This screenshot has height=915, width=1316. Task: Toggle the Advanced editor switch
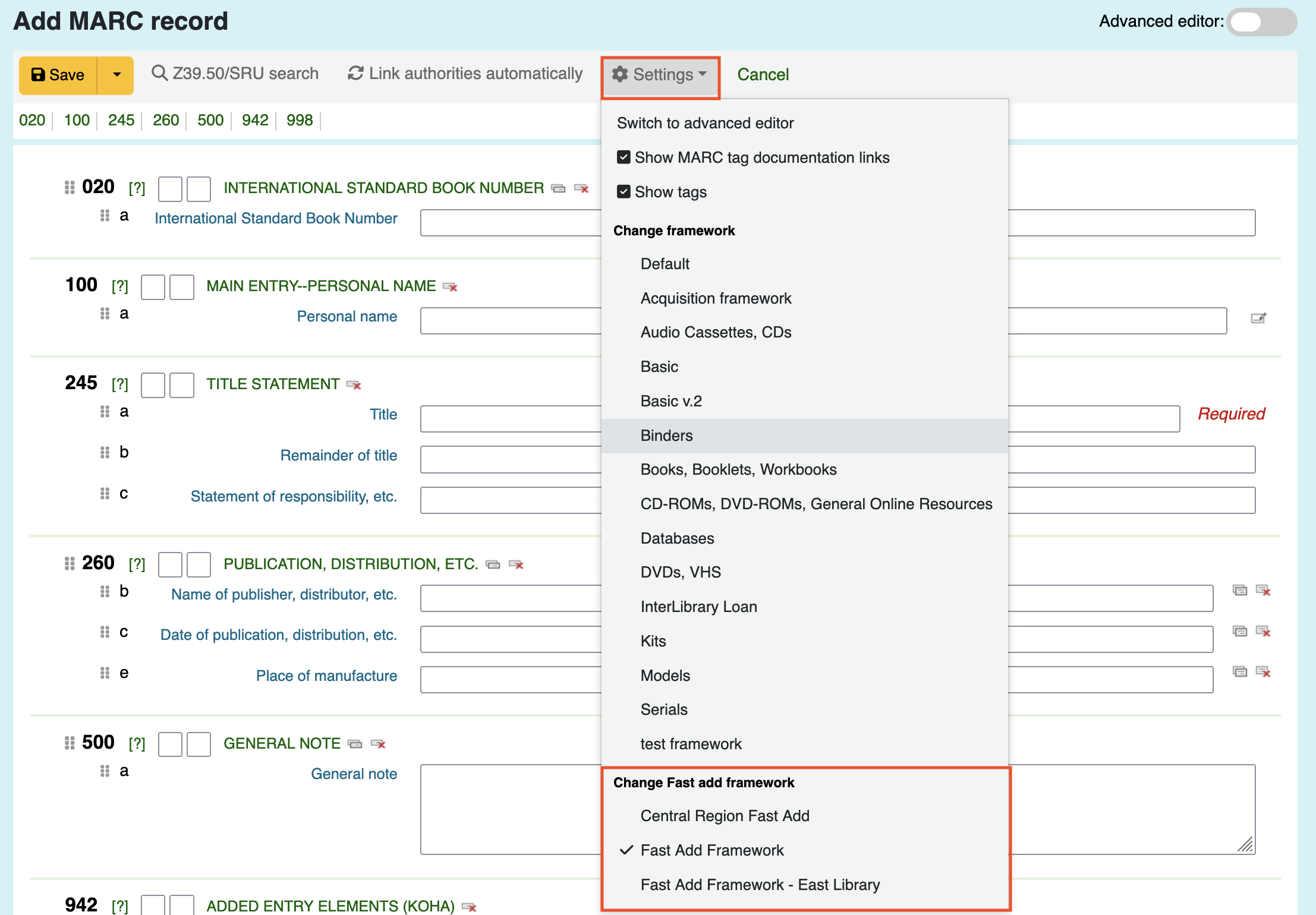point(1261,22)
